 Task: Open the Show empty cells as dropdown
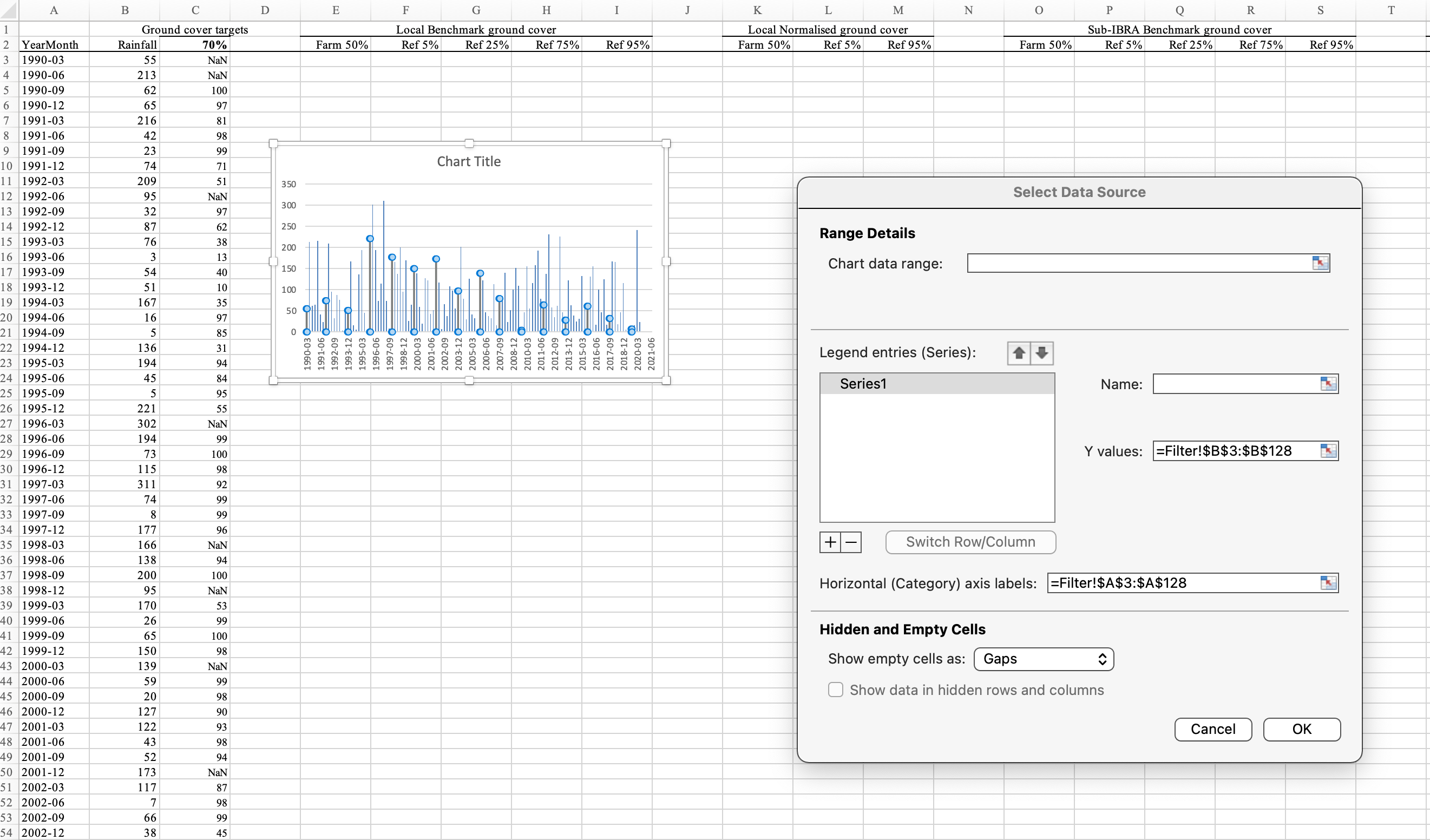point(1044,659)
